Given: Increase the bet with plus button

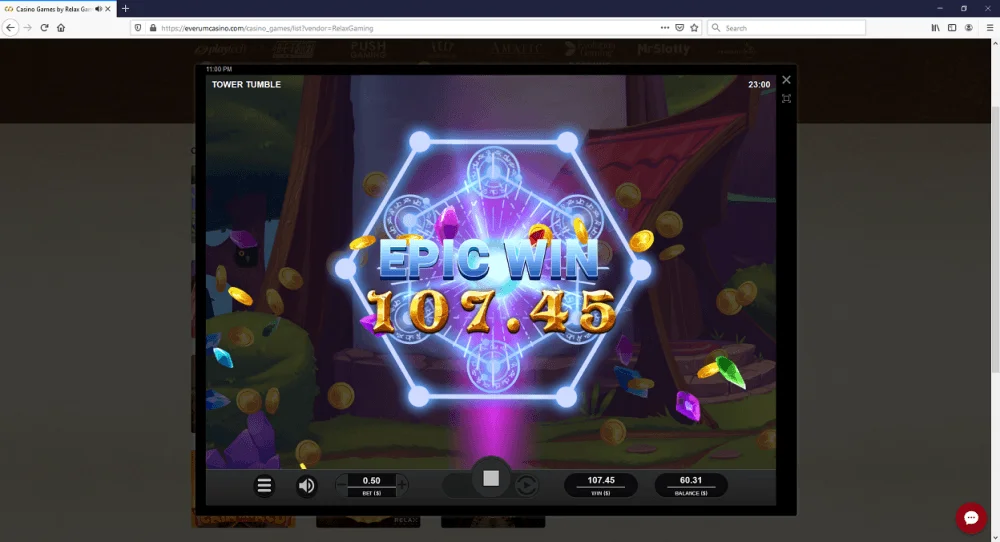Looking at the screenshot, I should (402, 485).
